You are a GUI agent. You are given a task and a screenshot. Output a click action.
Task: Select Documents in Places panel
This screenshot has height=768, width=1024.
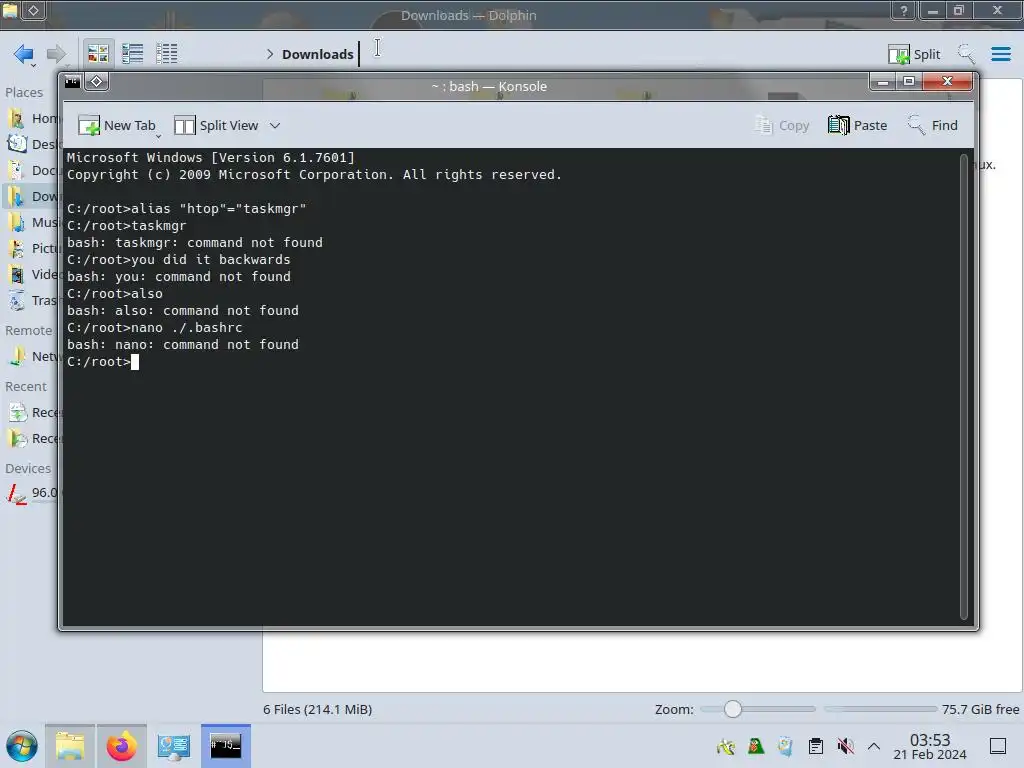(x=33, y=170)
